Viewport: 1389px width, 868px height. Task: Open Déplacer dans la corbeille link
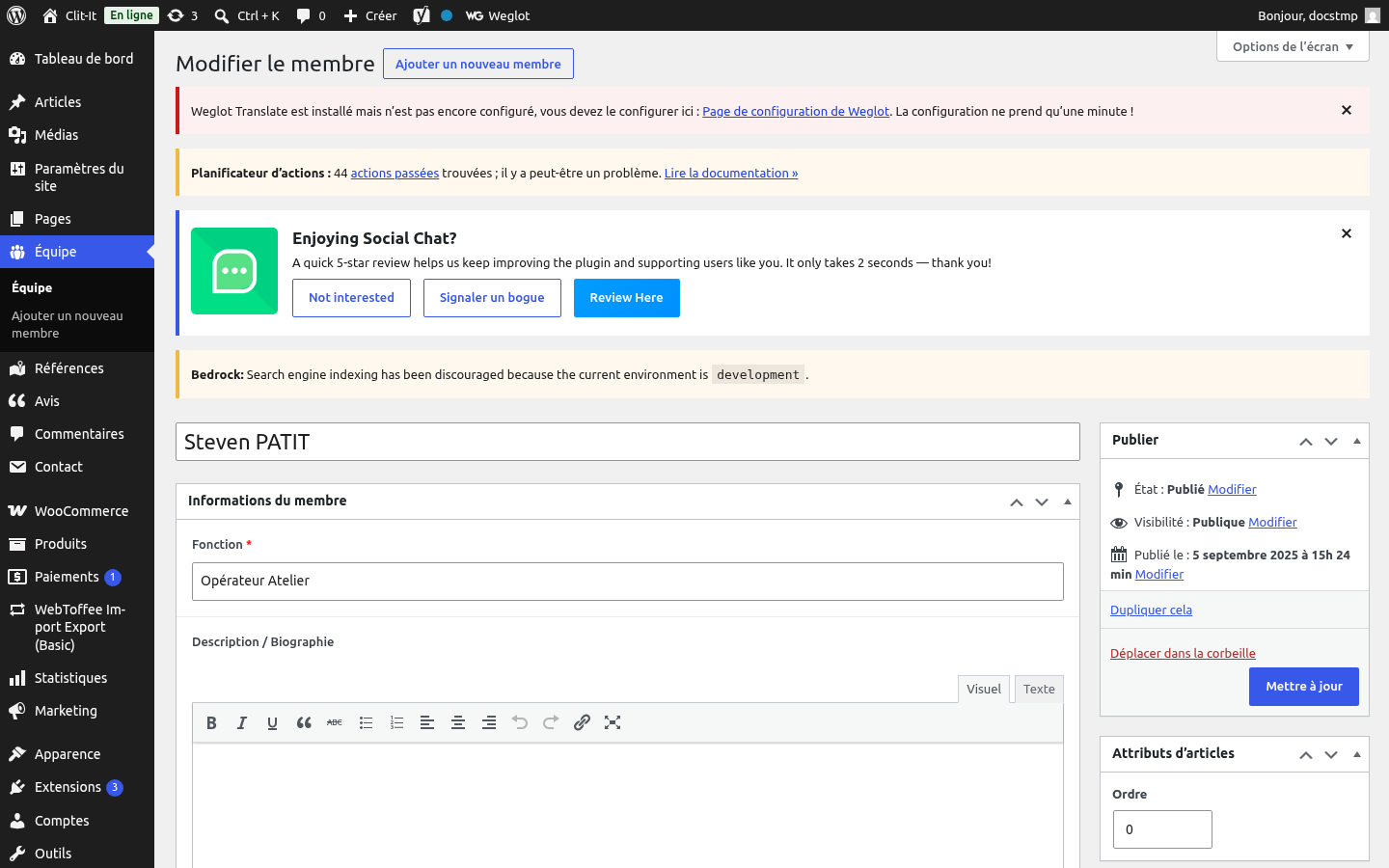[1183, 653]
